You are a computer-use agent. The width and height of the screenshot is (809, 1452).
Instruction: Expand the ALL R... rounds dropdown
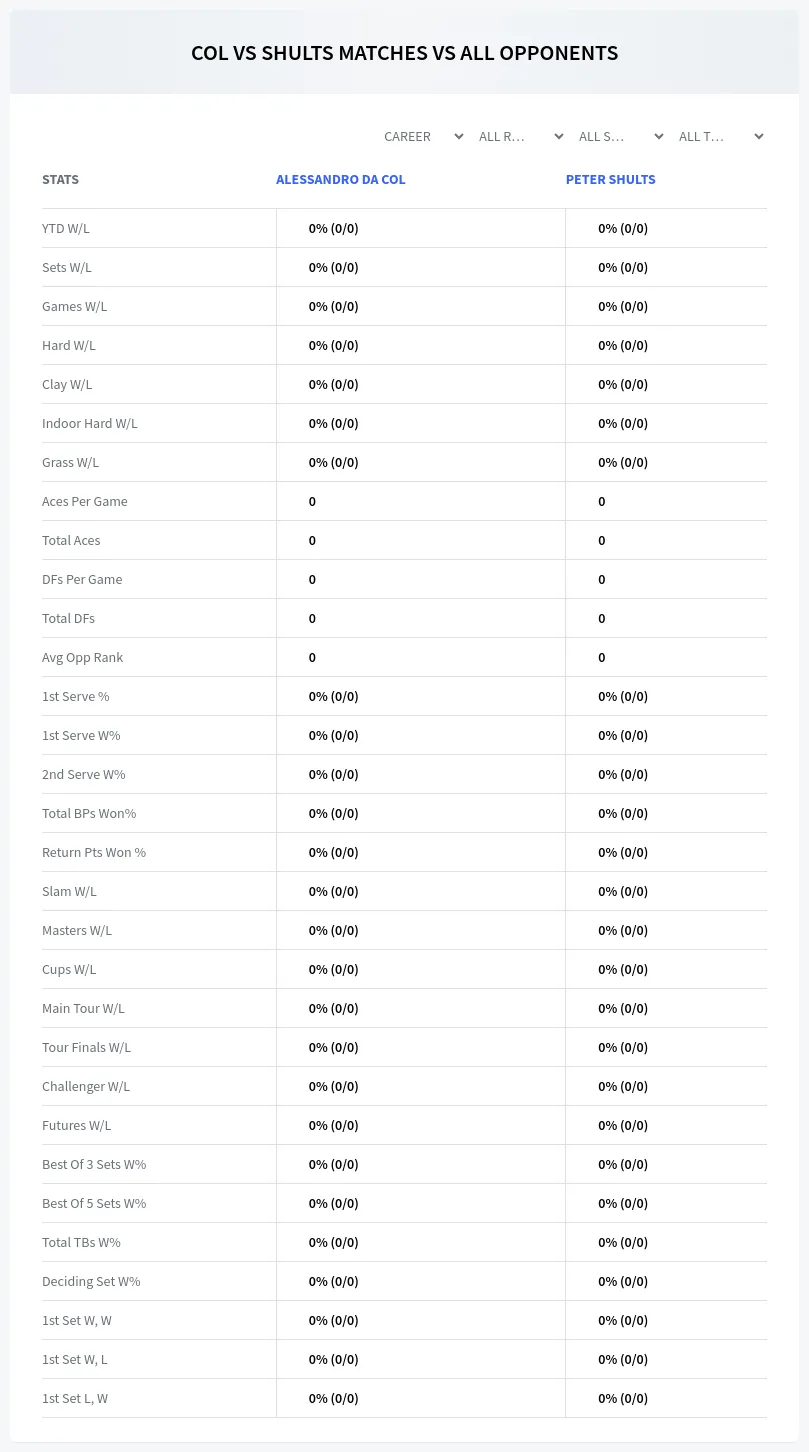coord(522,136)
